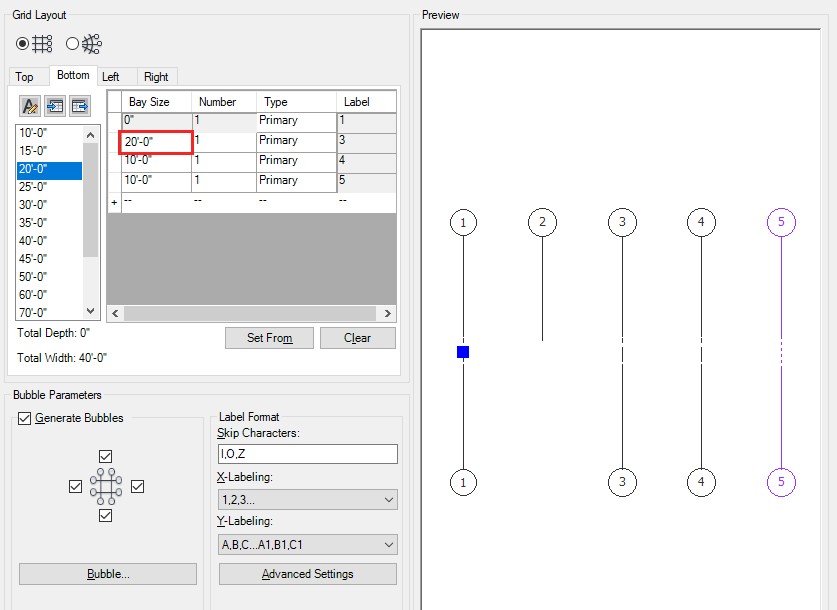Select 70'-0" in the bay size list
The image size is (837, 610).
pos(49,313)
